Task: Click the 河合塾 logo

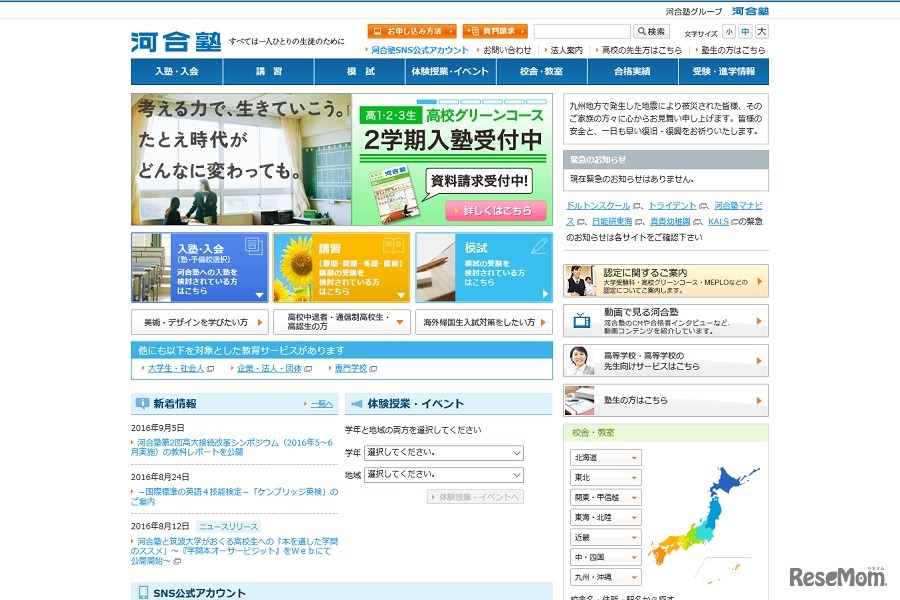Action: pos(176,42)
